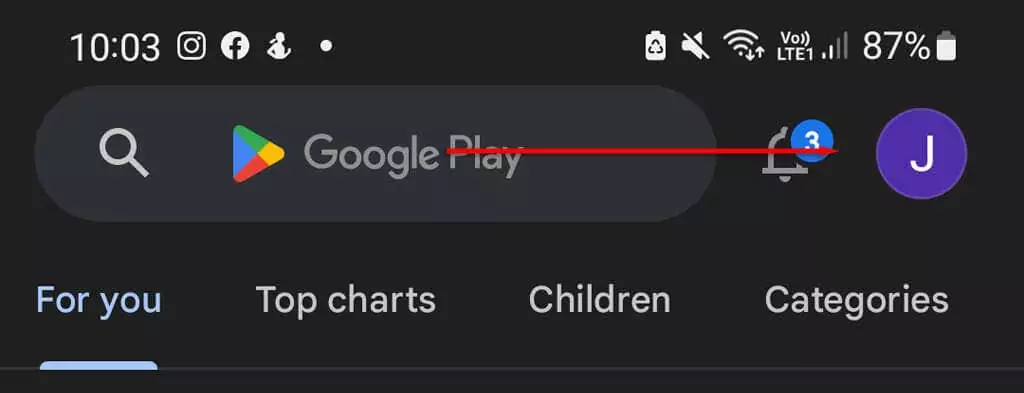Tap the magnifying glass search icon
The image size is (1024, 393).
click(124, 153)
